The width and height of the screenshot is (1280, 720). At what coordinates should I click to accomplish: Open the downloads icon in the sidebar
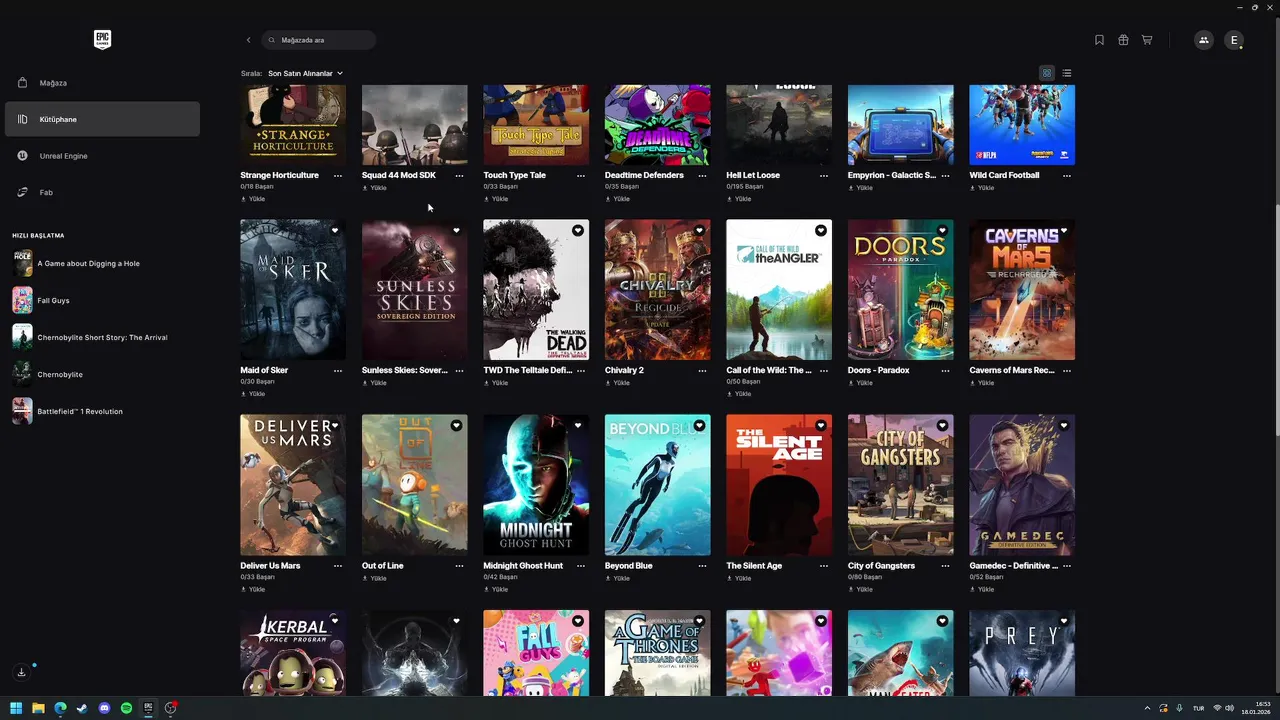click(21, 672)
